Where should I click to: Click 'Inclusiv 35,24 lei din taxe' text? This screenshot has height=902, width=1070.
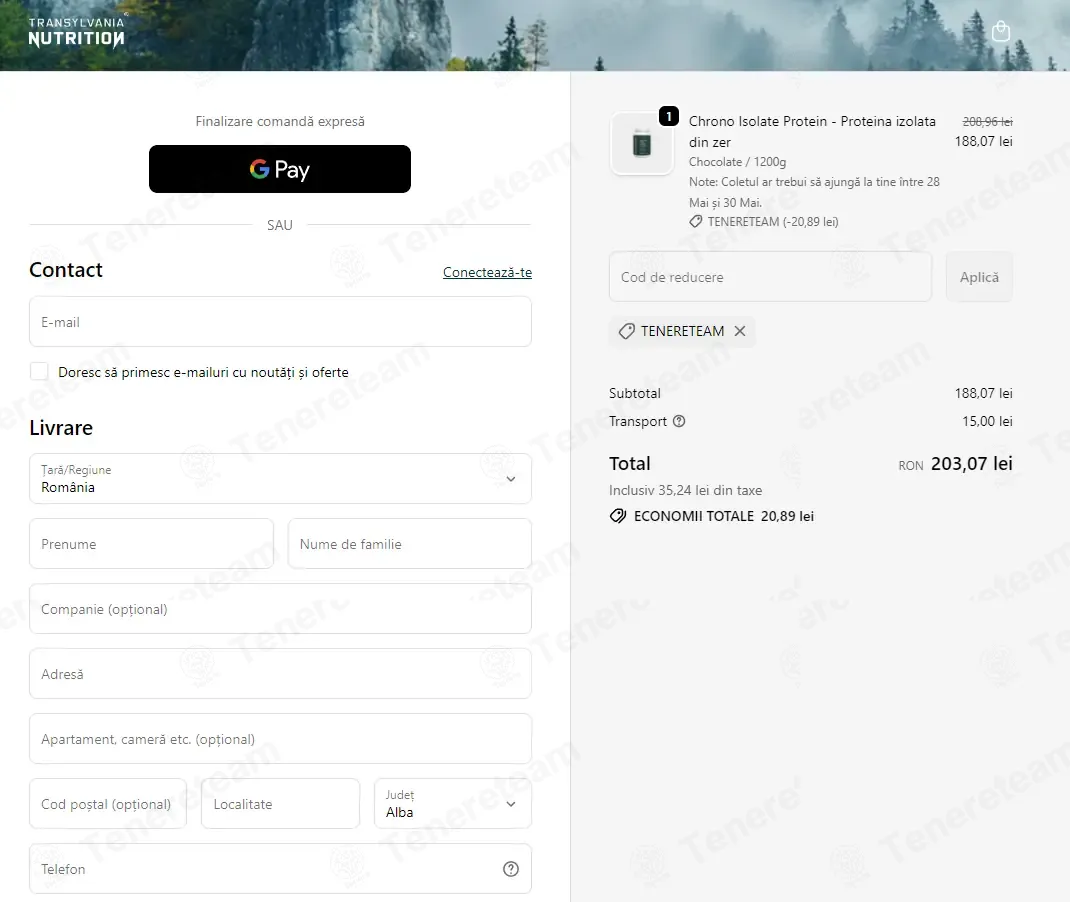[x=685, y=490]
